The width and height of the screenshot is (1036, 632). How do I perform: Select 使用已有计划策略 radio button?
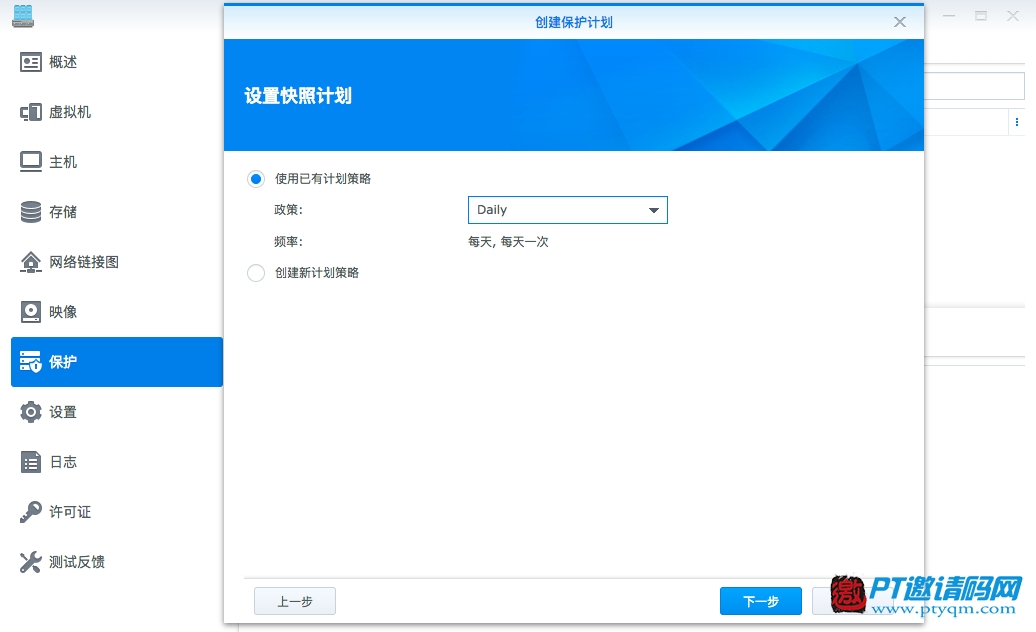coord(256,179)
